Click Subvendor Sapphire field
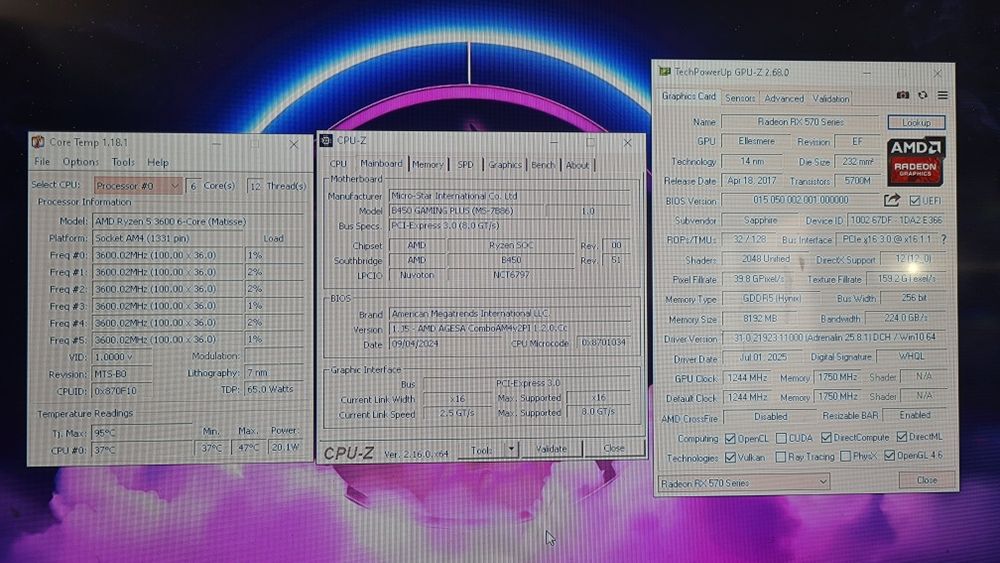The width and height of the screenshot is (1000, 563). [760, 220]
